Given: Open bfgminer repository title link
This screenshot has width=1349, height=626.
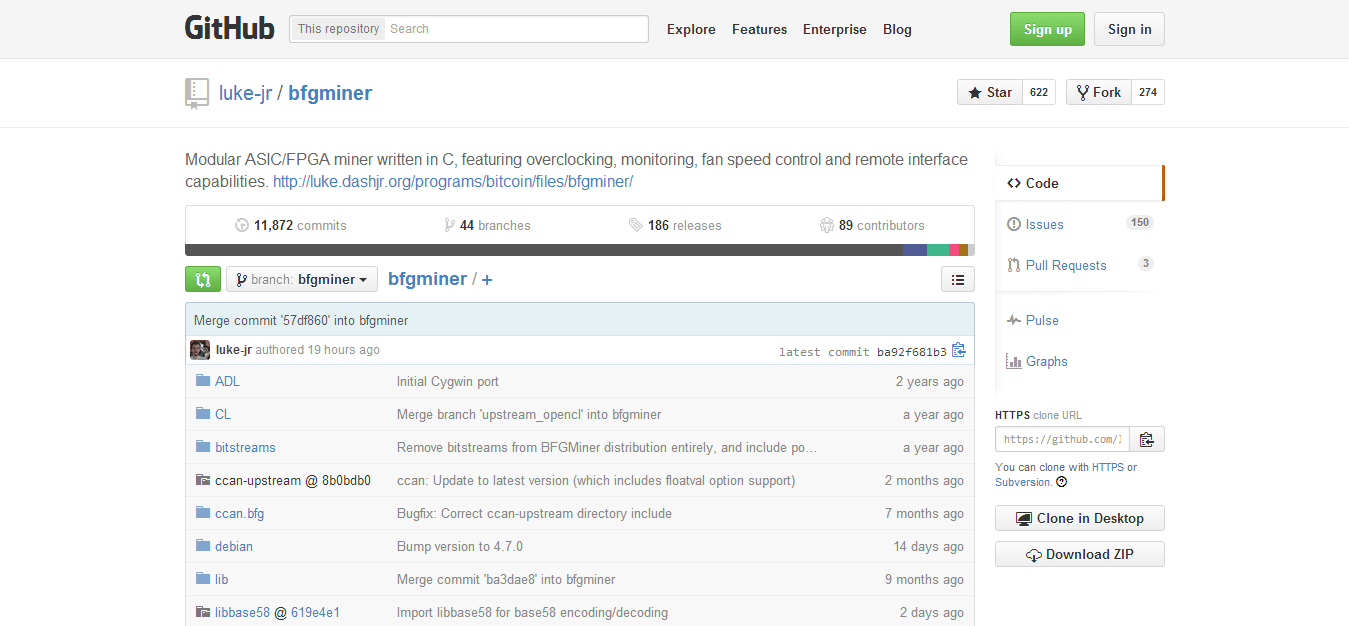Looking at the screenshot, I should pos(330,93).
